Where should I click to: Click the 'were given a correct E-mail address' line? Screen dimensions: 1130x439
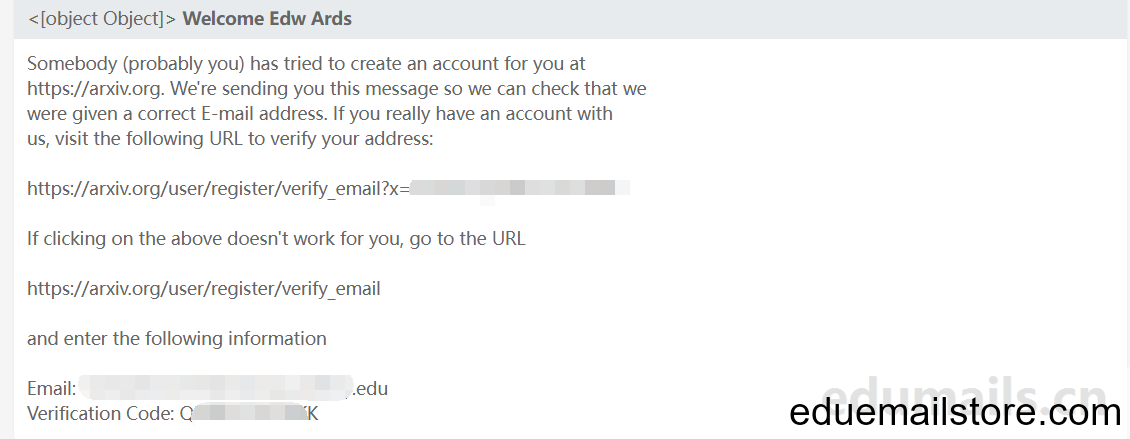[320, 114]
